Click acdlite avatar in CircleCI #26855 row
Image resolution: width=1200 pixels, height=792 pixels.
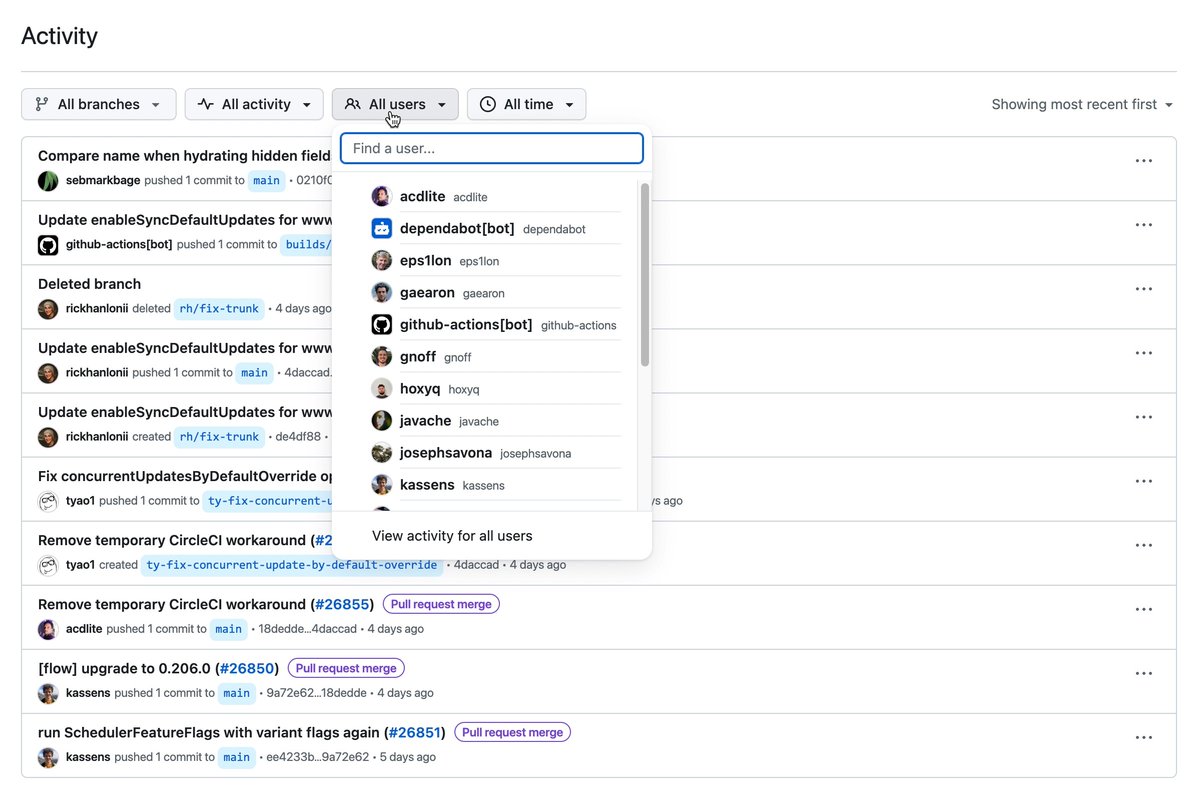(48, 629)
